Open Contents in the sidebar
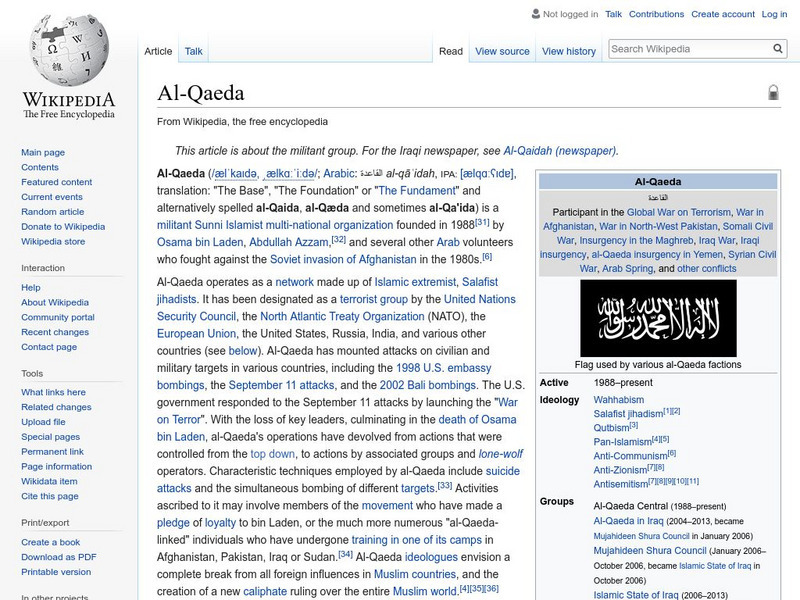Screen dimensions: 800x600 coord(40,167)
